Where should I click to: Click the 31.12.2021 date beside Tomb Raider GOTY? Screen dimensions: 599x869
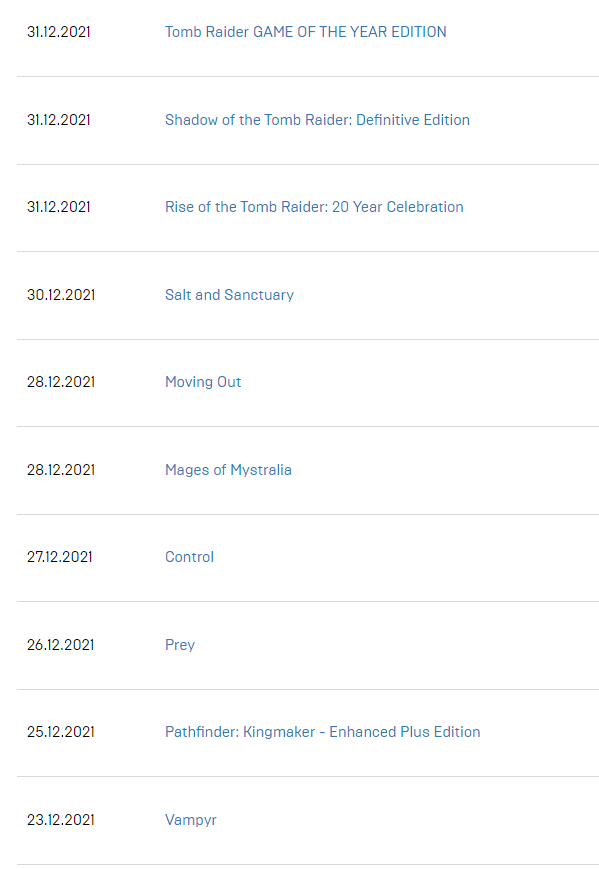tap(59, 32)
